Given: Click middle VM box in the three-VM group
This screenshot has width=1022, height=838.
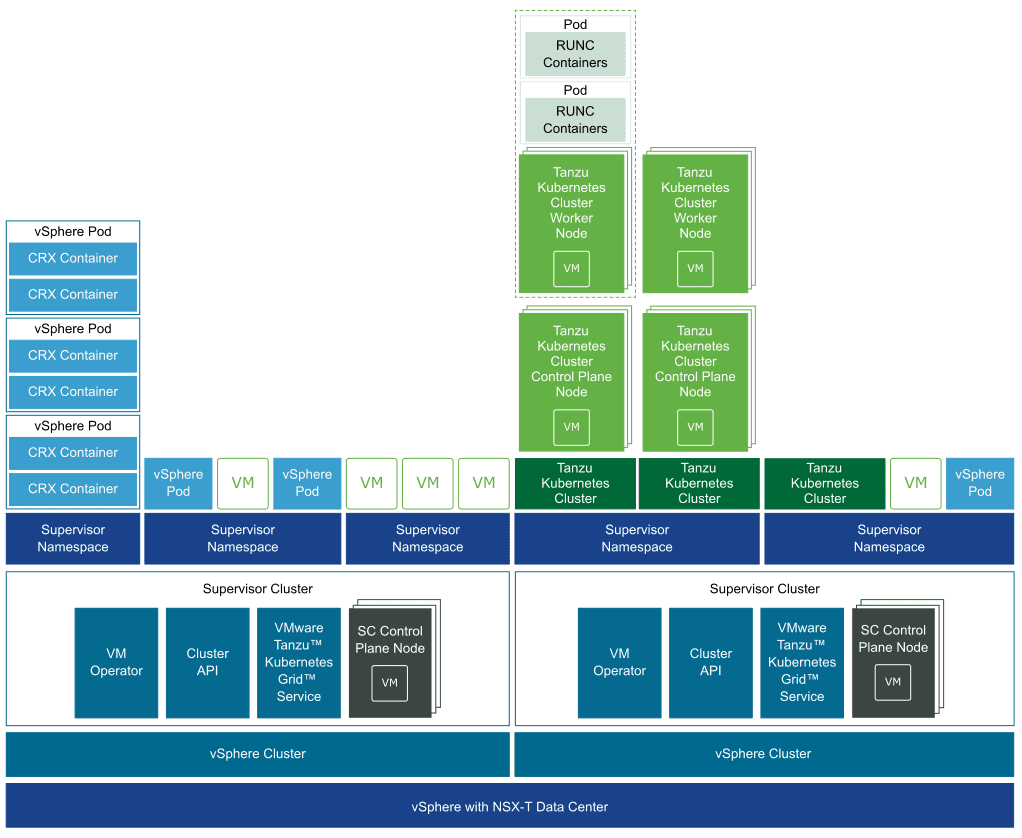Looking at the screenshot, I should click(428, 483).
